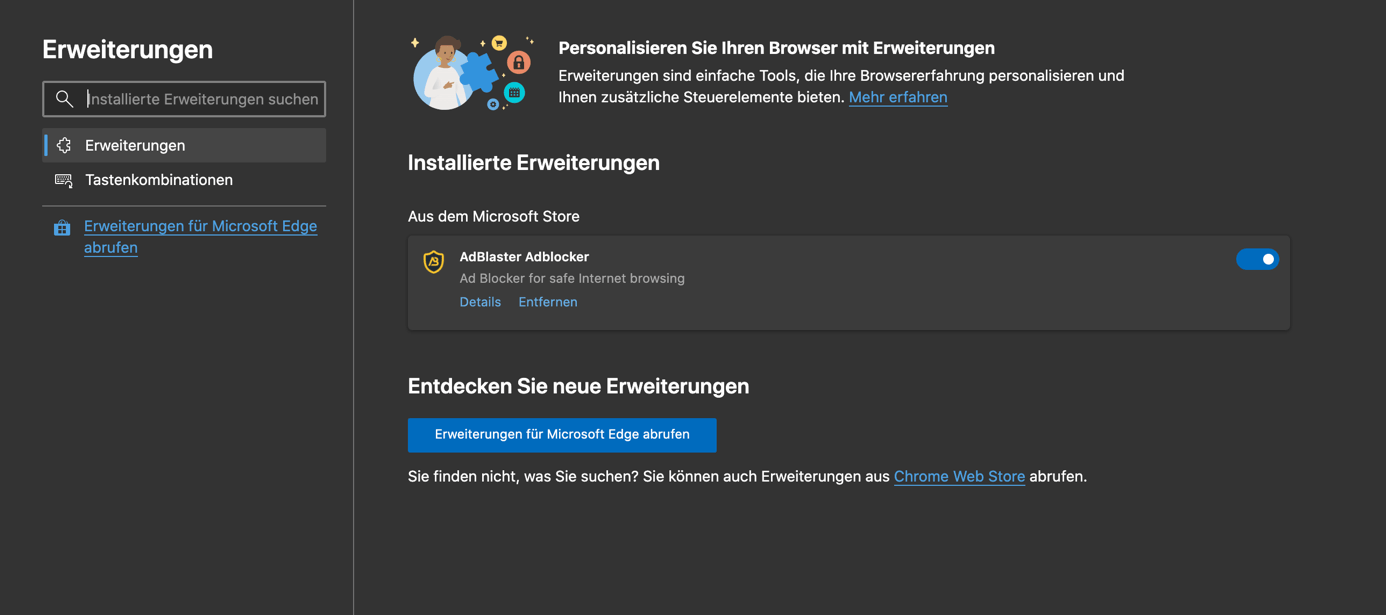
Task: Disable the AdBlaster Adblocker toggle
Action: [x=1257, y=259]
